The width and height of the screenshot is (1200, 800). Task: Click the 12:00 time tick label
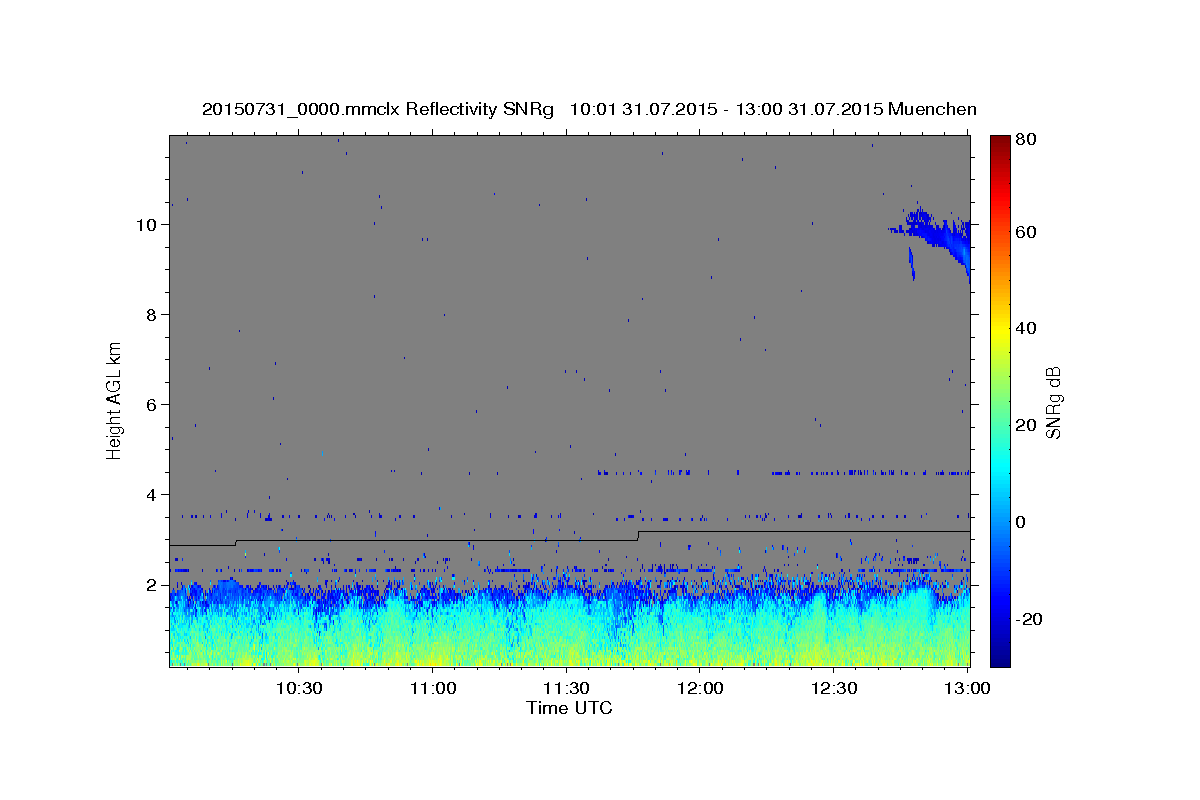pos(700,689)
